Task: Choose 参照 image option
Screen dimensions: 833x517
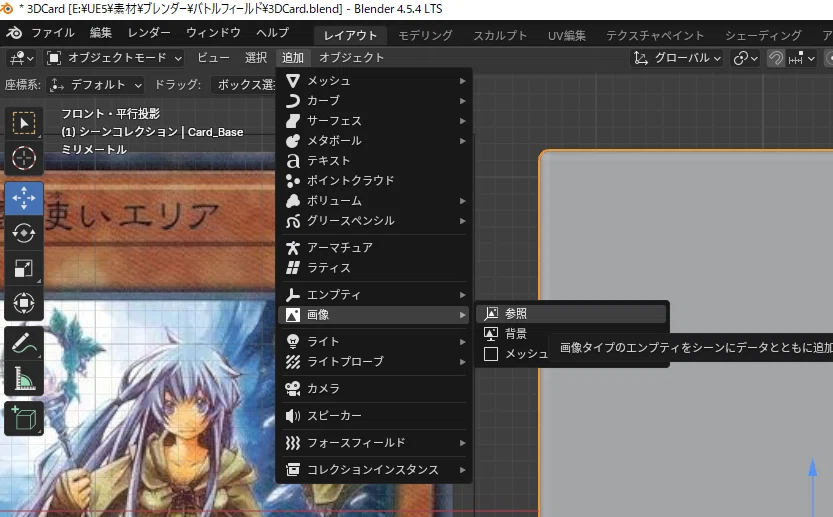Action: click(x=572, y=313)
